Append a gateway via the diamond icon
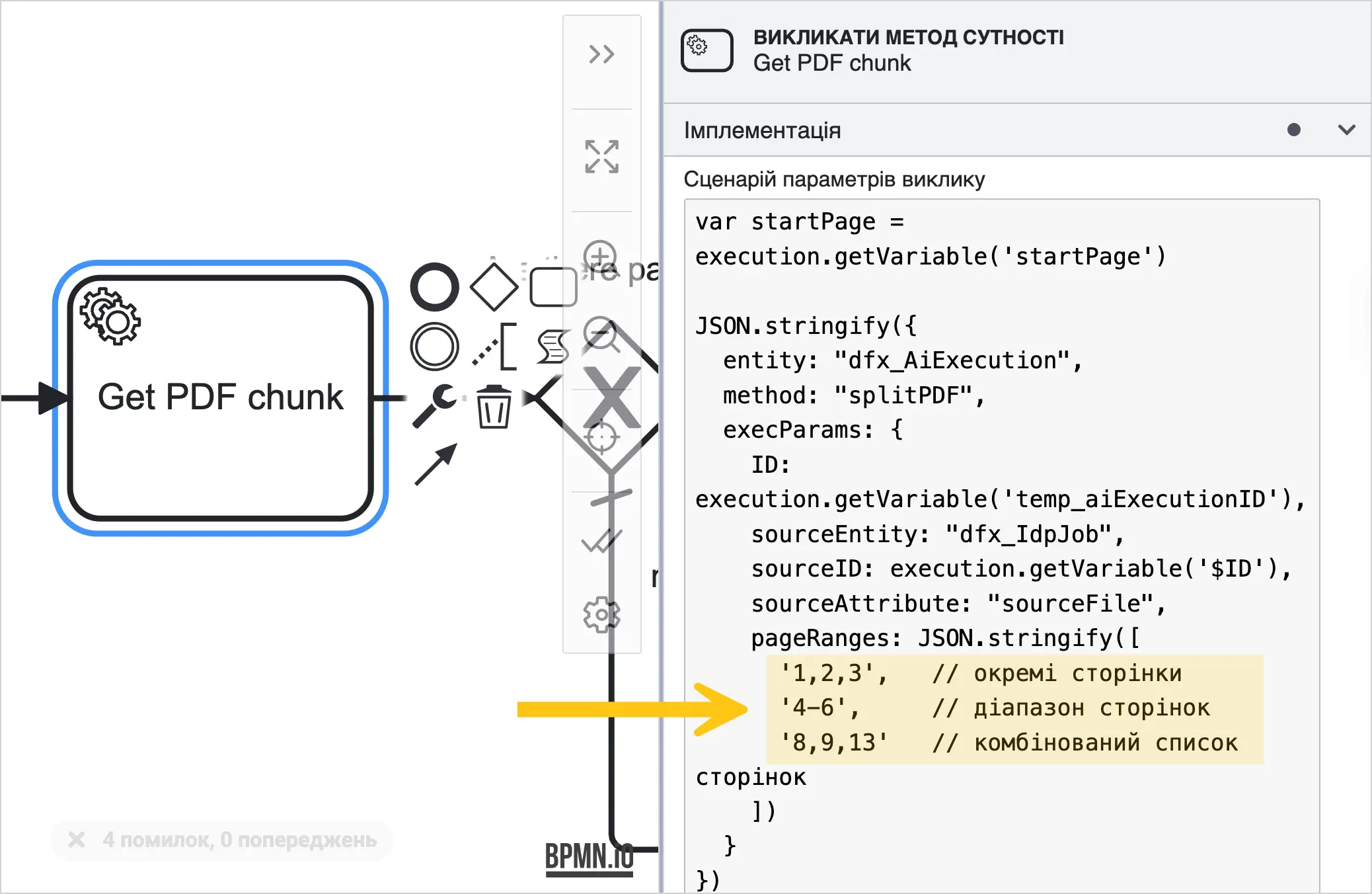Screen dimensions: 1372x894 494,287
